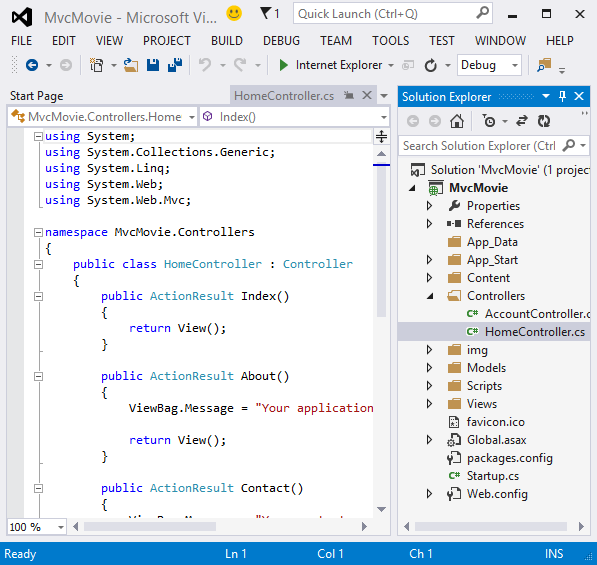This screenshot has height=565, width=597.
Task: Collapse the HomeController class block
Action: [38, 264]
